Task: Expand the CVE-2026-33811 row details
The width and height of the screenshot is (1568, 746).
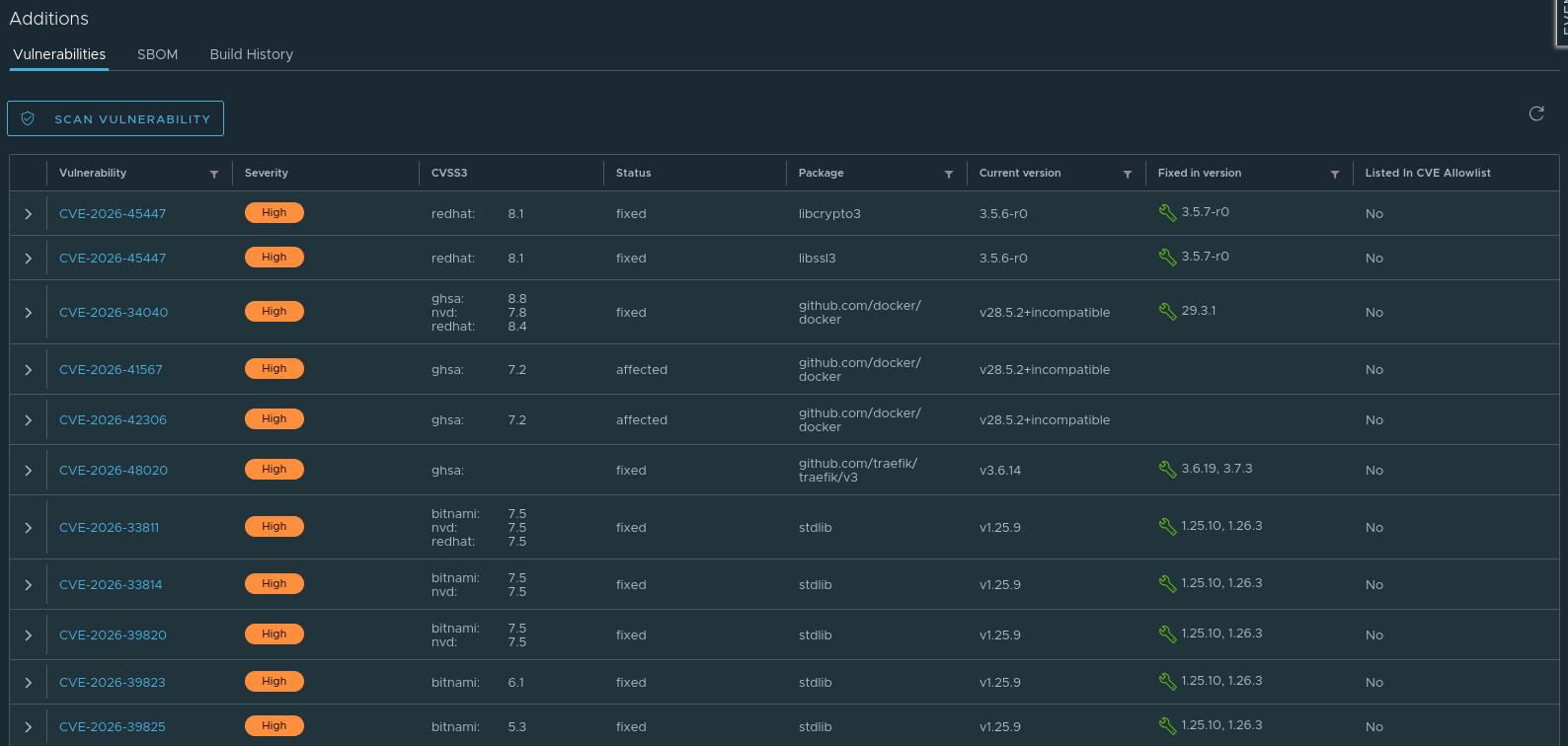Action: click(x=29, y=527)
